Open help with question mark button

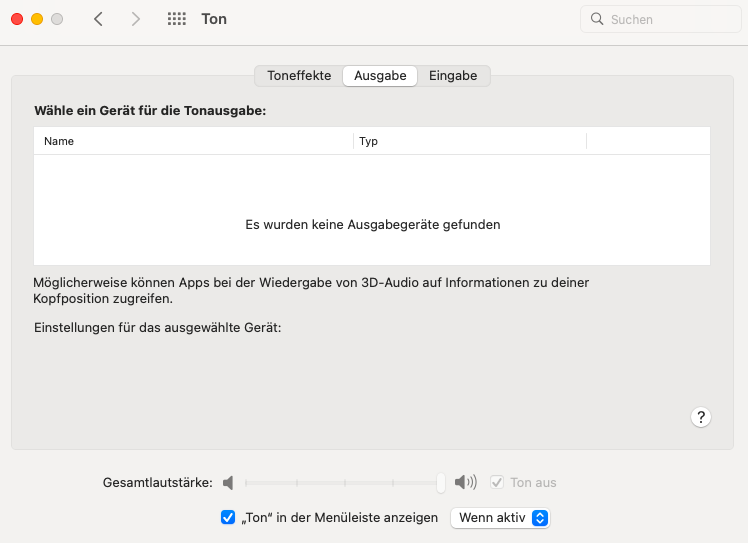coord(701,417)
